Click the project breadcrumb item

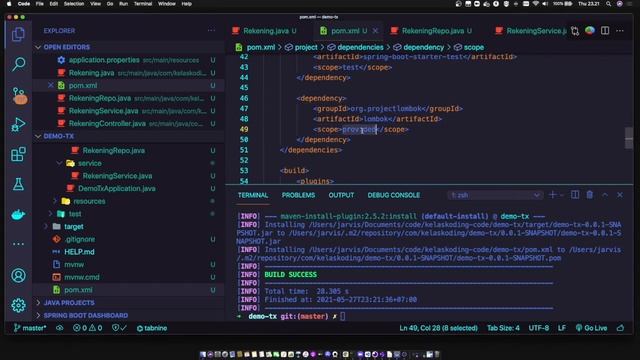301,47
